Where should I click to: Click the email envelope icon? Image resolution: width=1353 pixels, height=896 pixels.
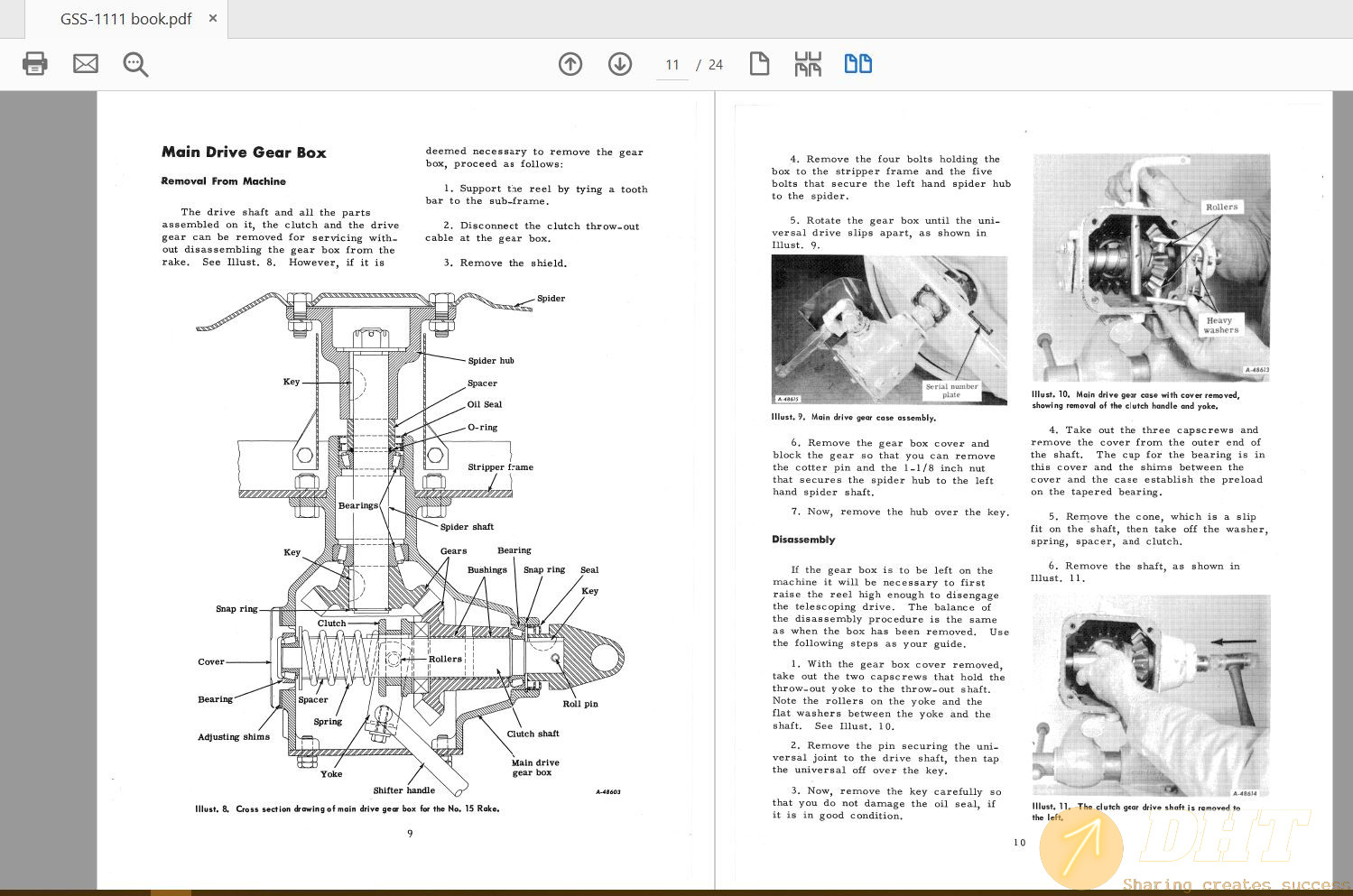[86, 64]
